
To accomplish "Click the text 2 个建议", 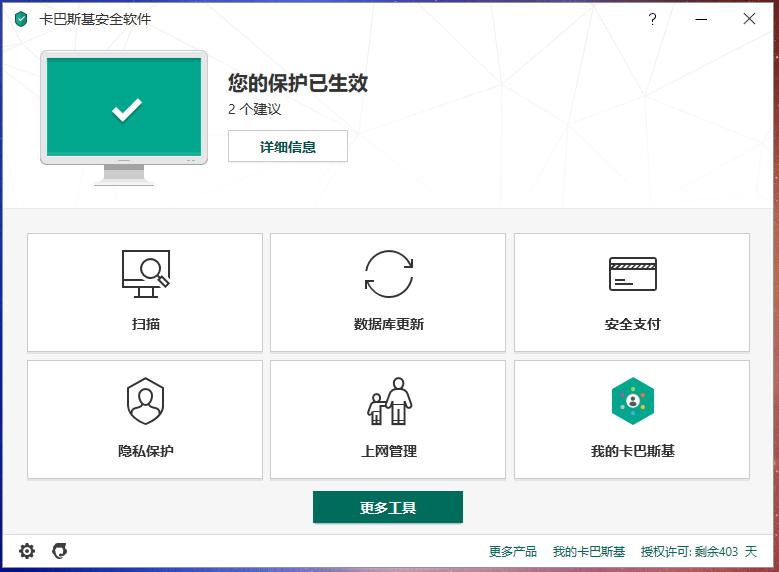I will pyautogui.click(x=254, y=109).
